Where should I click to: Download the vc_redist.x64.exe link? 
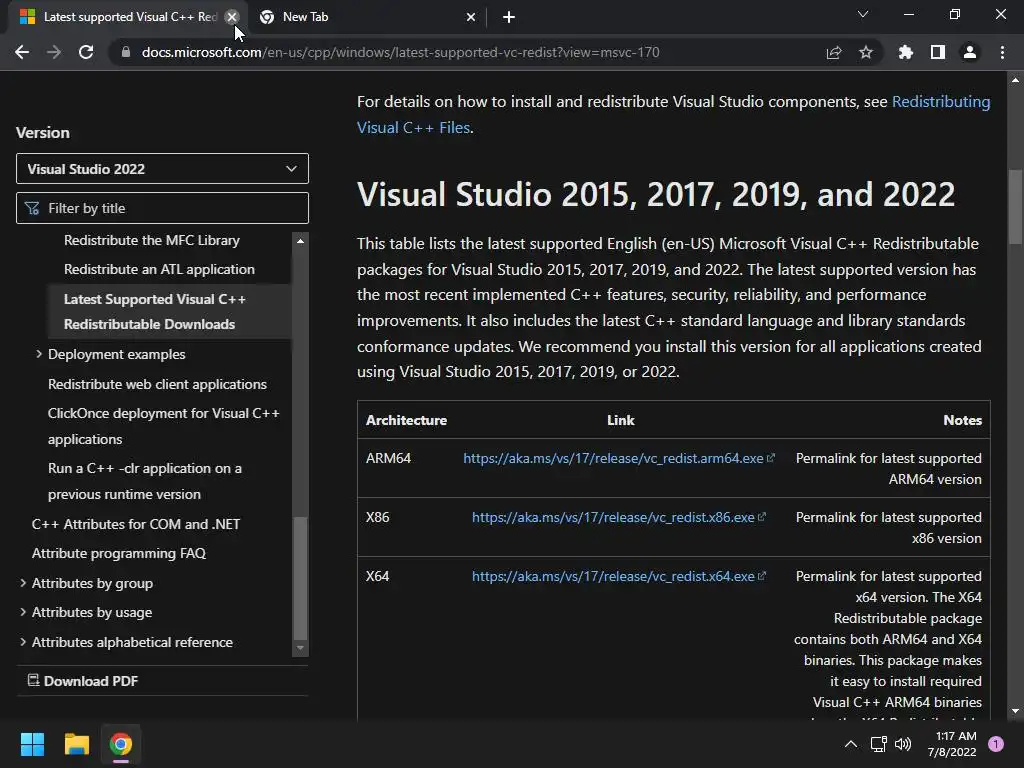point(618,577)
